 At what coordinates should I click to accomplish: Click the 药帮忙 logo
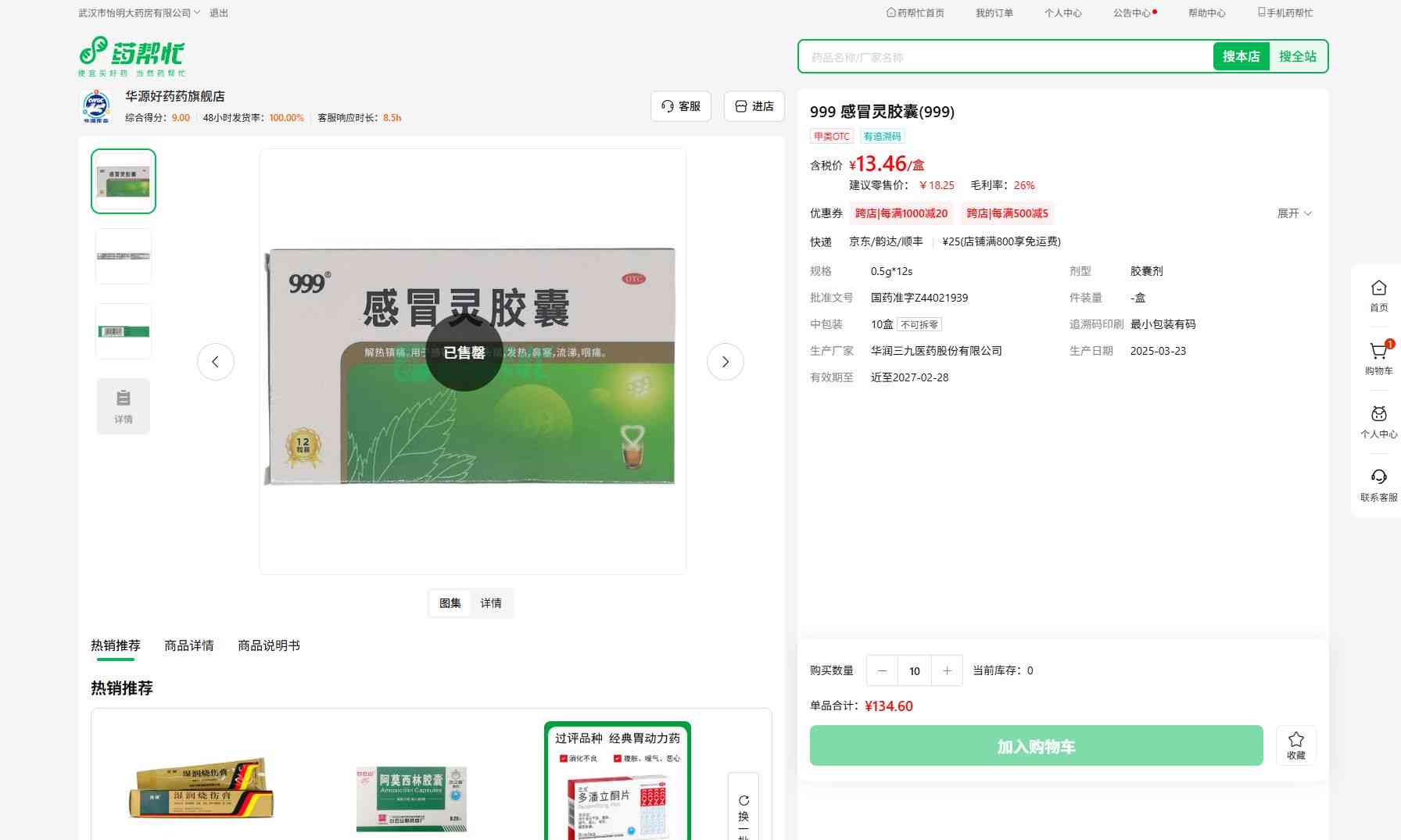pyautogui.click(x=132, y=55)
